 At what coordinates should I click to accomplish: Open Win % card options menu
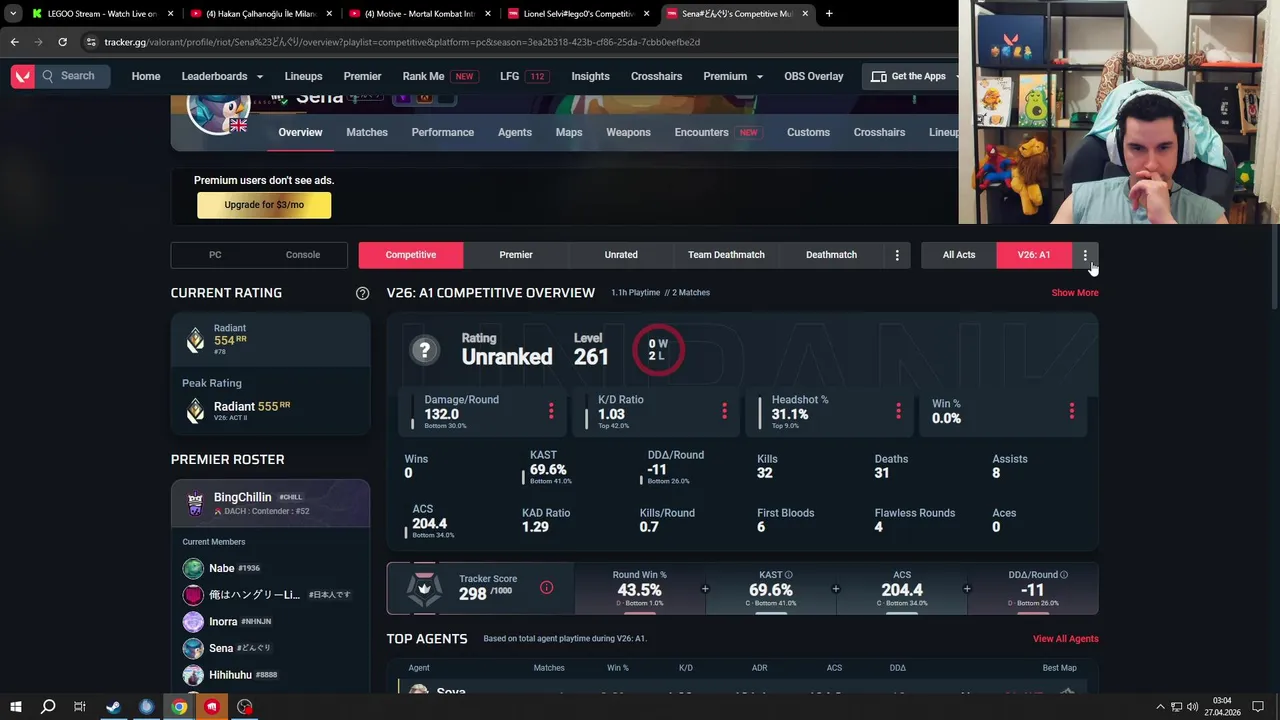pyautogui.click(x=1071, y=411)
